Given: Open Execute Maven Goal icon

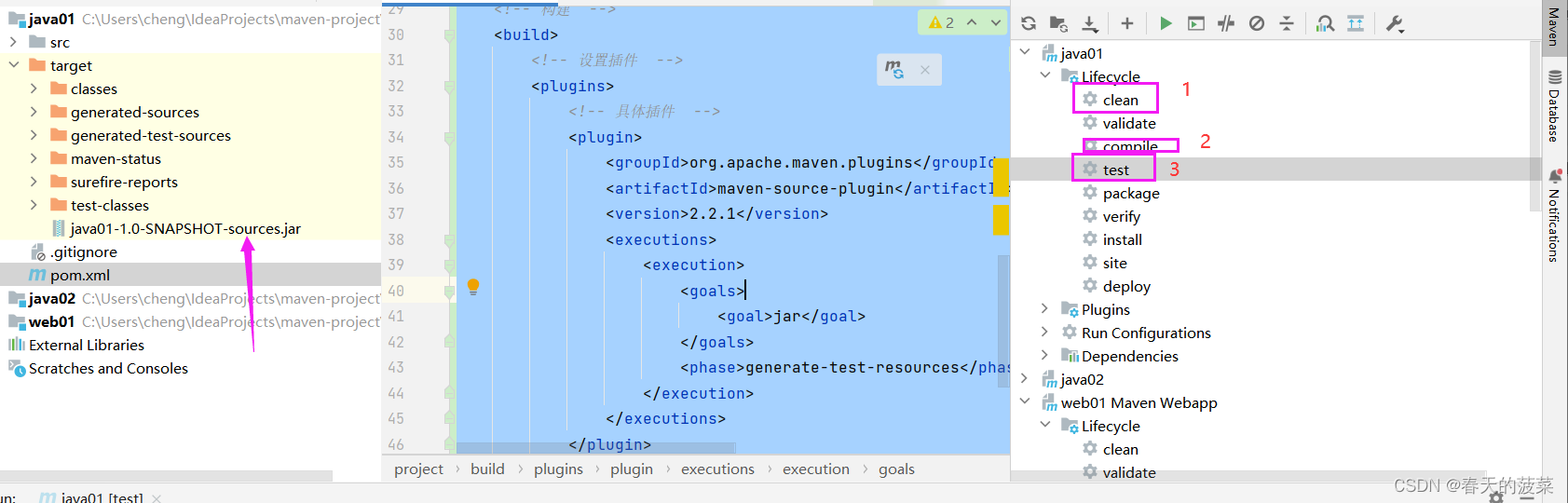Looking at the screenshot, I should click(x=1196, y=23).
